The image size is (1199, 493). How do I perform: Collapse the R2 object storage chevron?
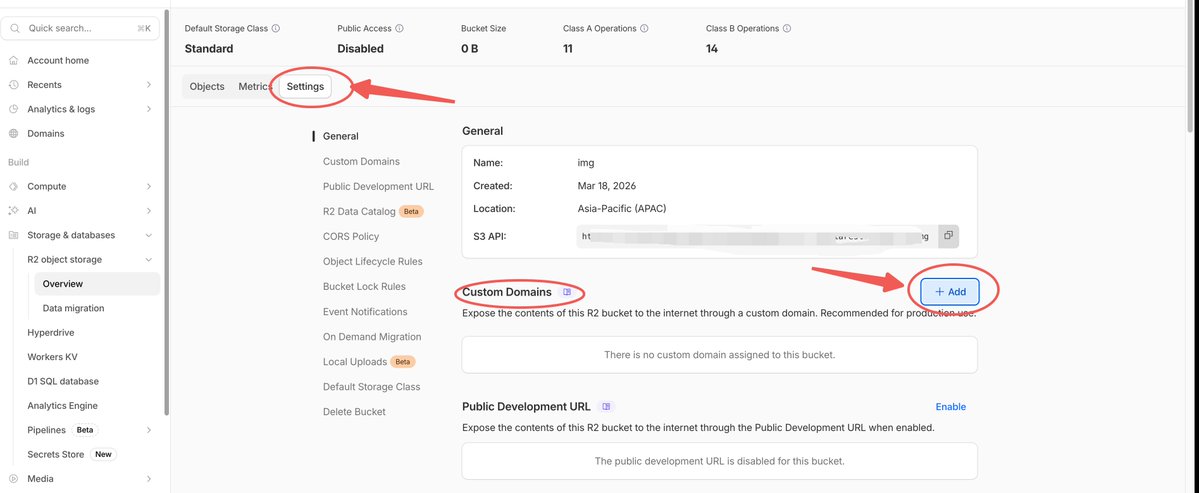[x=148, y=260]
